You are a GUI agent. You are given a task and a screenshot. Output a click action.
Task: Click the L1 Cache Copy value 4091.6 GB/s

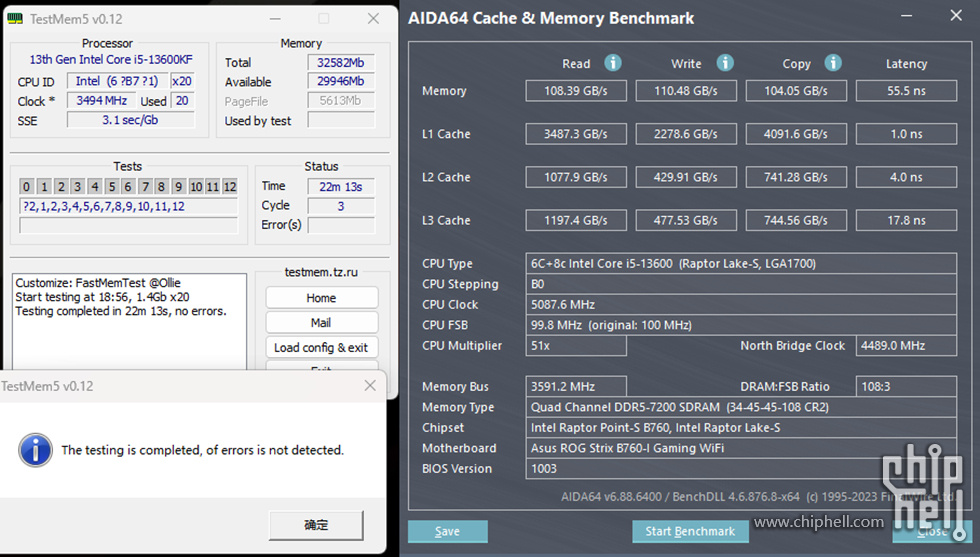(796, 134)
